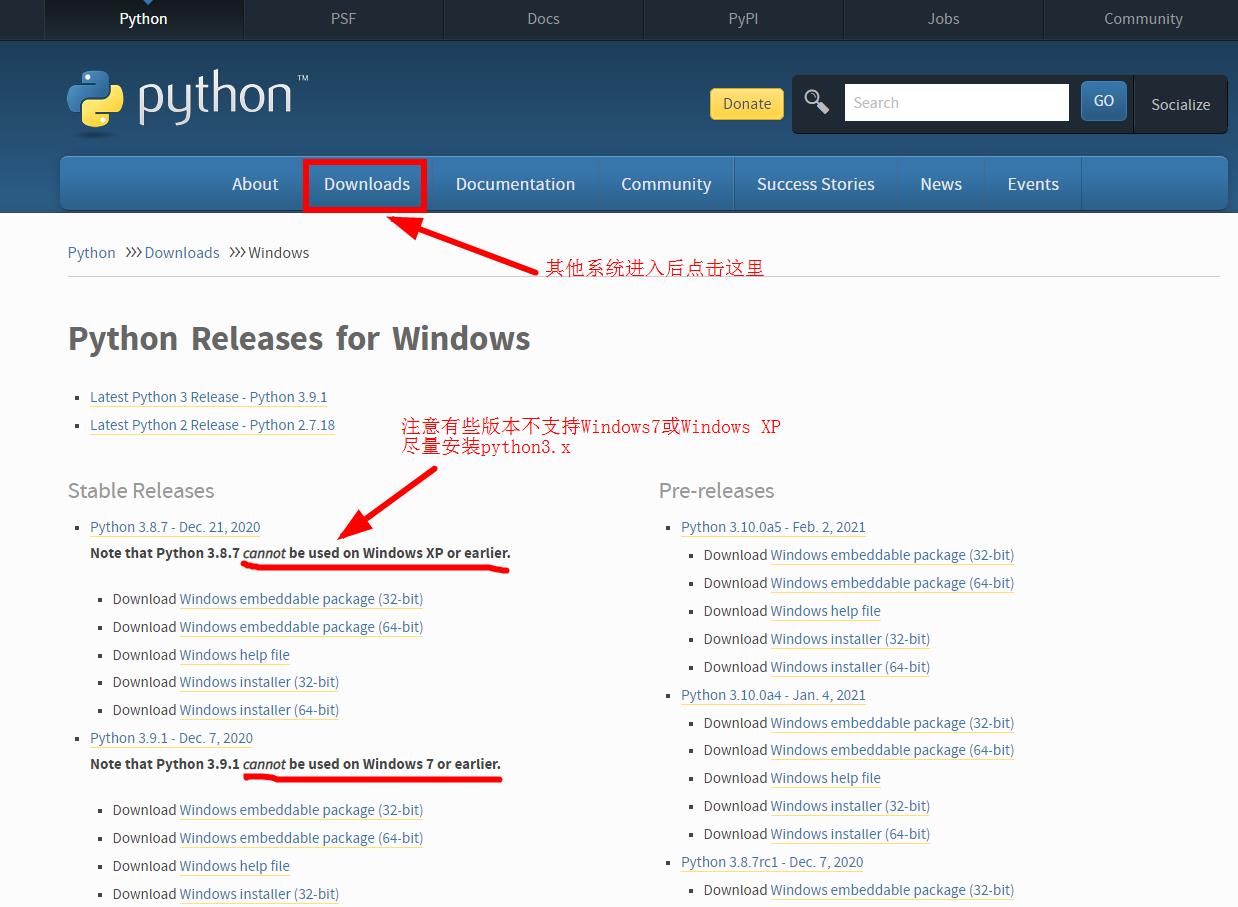Image resolution: width=1238 pixels, height=907 pixels.
Task: Click the GO search button
Action: [1104, 101]
